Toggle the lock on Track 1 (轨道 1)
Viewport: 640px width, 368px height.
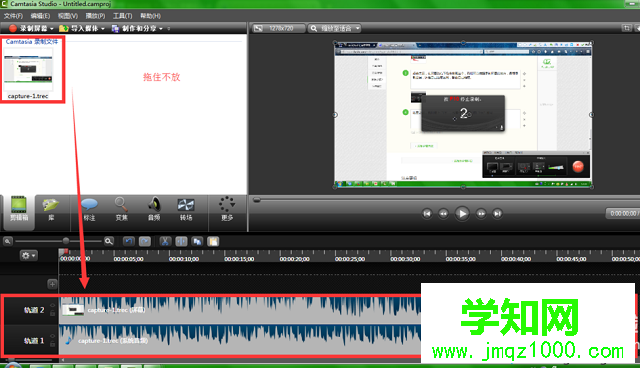point(52,344)
